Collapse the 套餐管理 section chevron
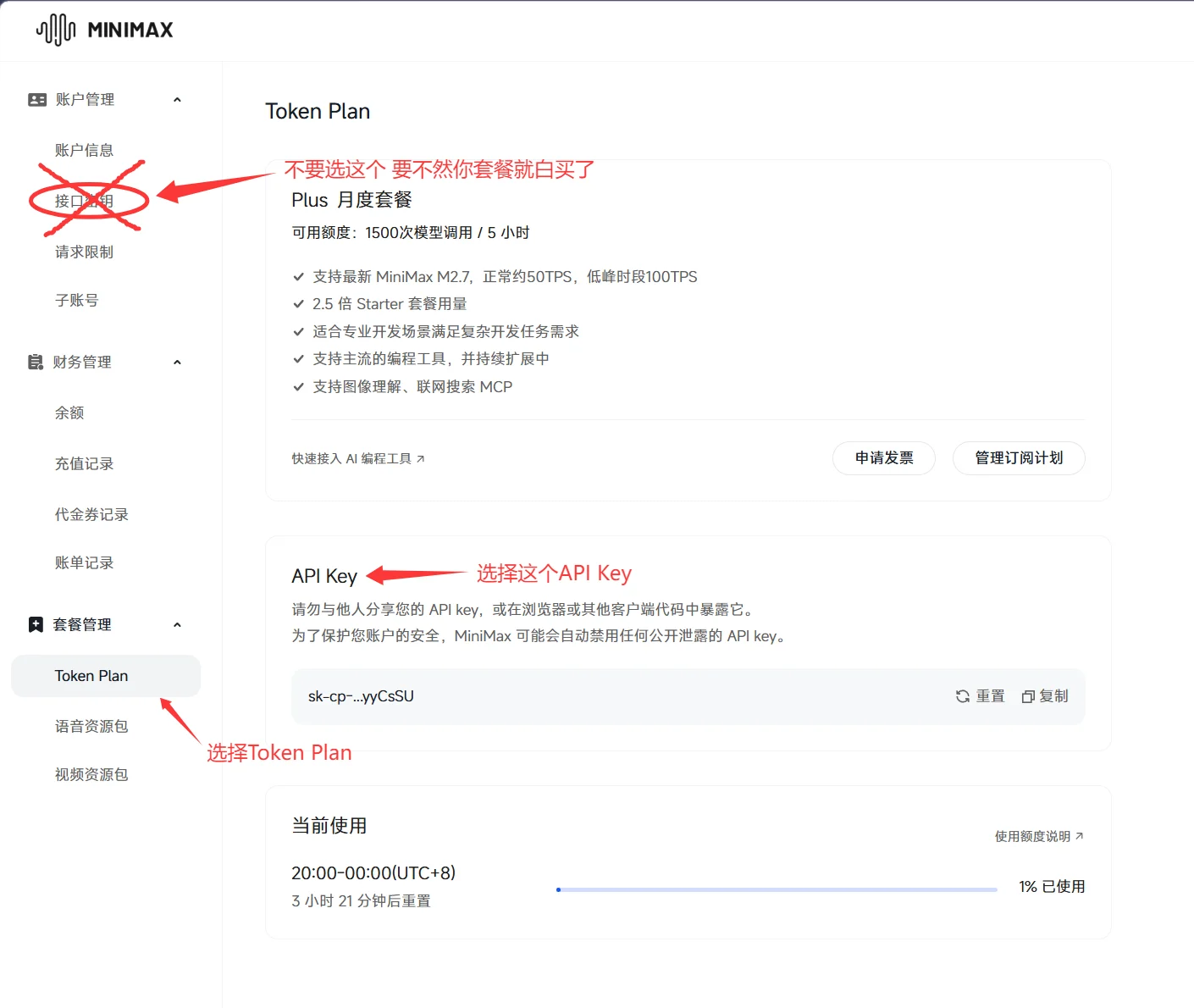Screen dimensions: 1194x1008 (177, 625)
